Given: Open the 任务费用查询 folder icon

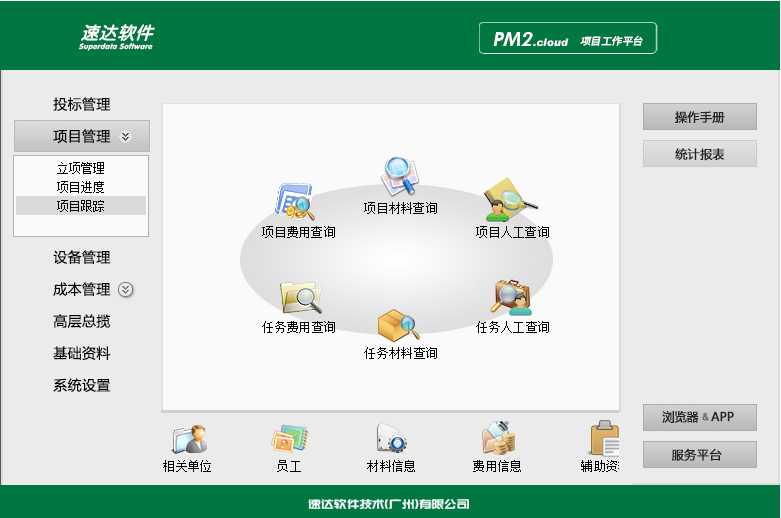Looking at the screenshot, I should (300, 297).
